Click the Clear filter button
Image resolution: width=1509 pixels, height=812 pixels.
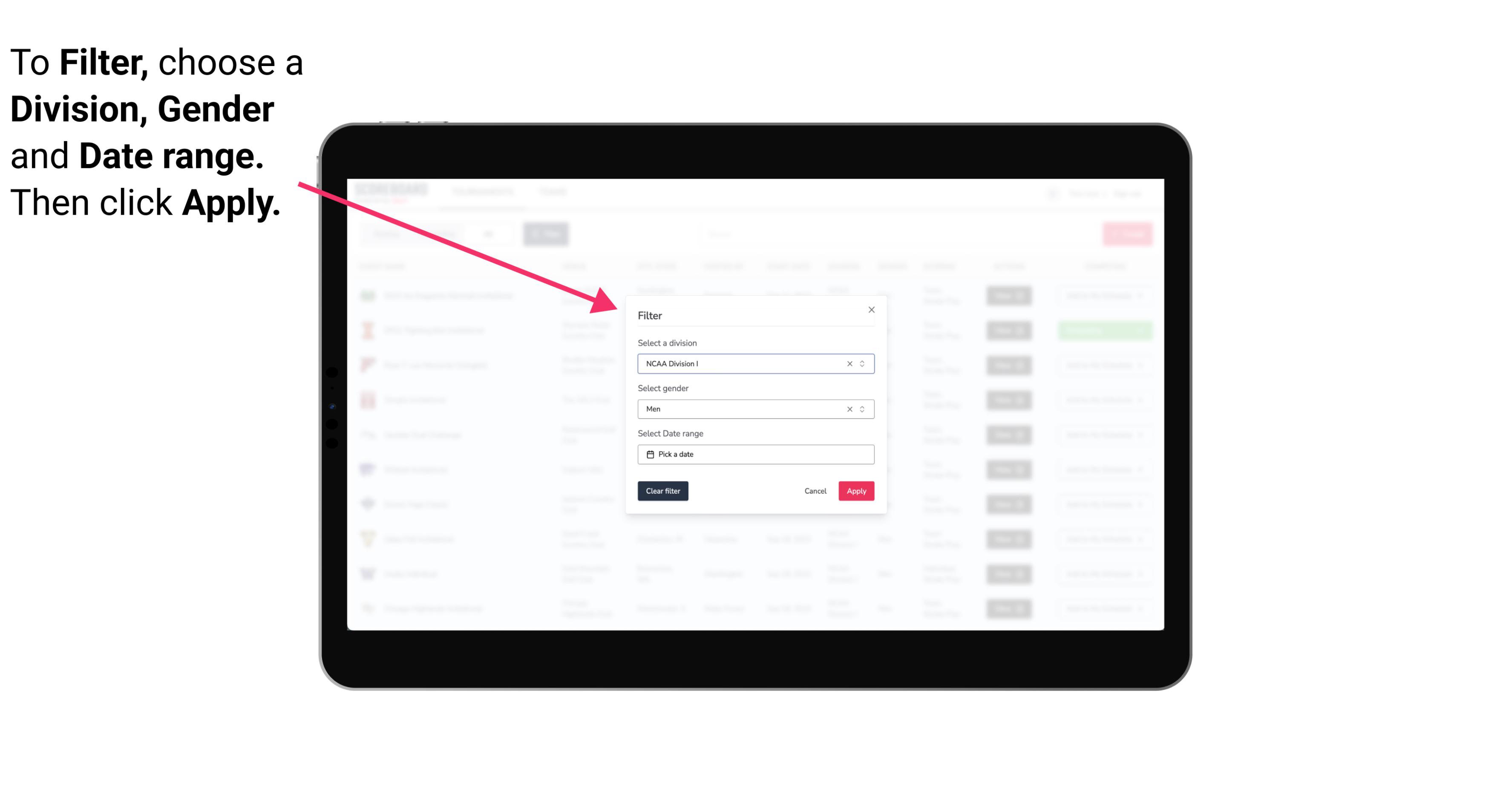click(x=662, y=491)
